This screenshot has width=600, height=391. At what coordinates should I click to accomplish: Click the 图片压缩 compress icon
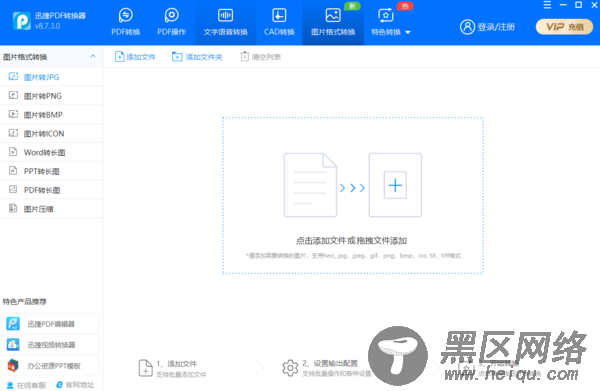[x=13, y=208]
